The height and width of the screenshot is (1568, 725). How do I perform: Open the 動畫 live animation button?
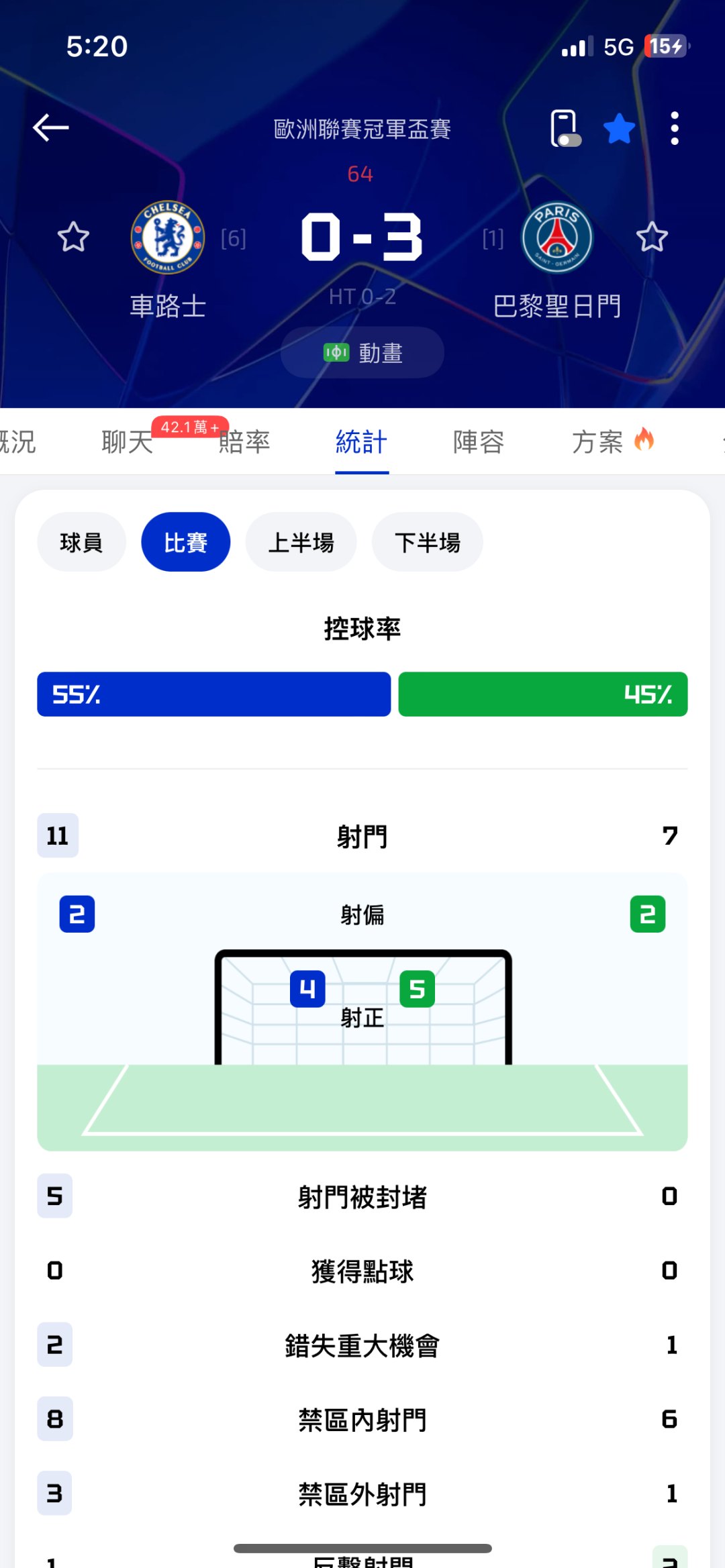point(362,352)
